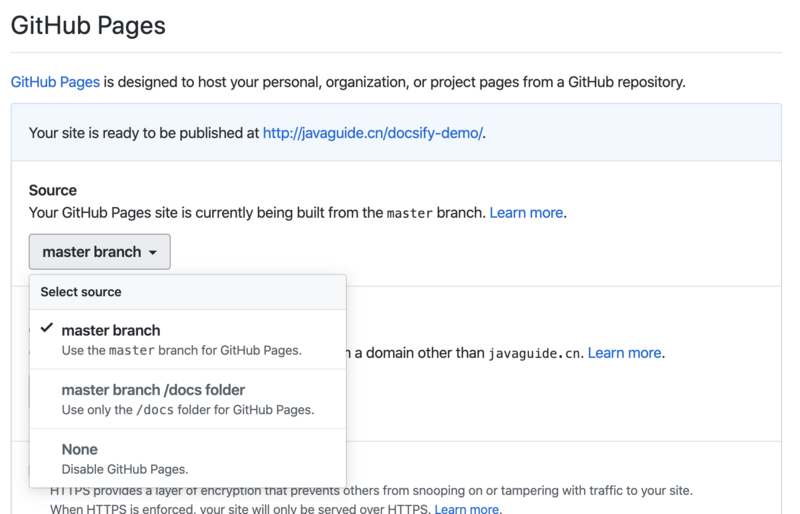Select 'None' to disable GitHub Pages

[x=80, y=450]
